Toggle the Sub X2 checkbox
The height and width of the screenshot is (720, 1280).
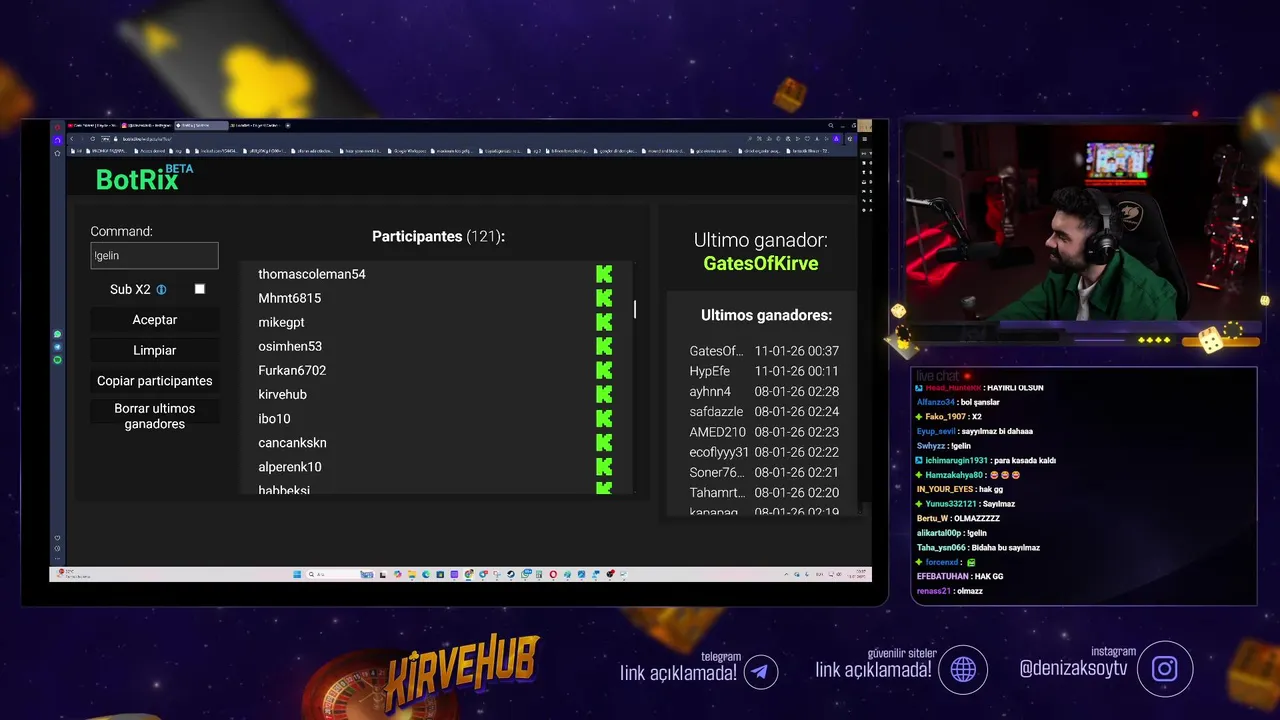(x=199, y=289)
